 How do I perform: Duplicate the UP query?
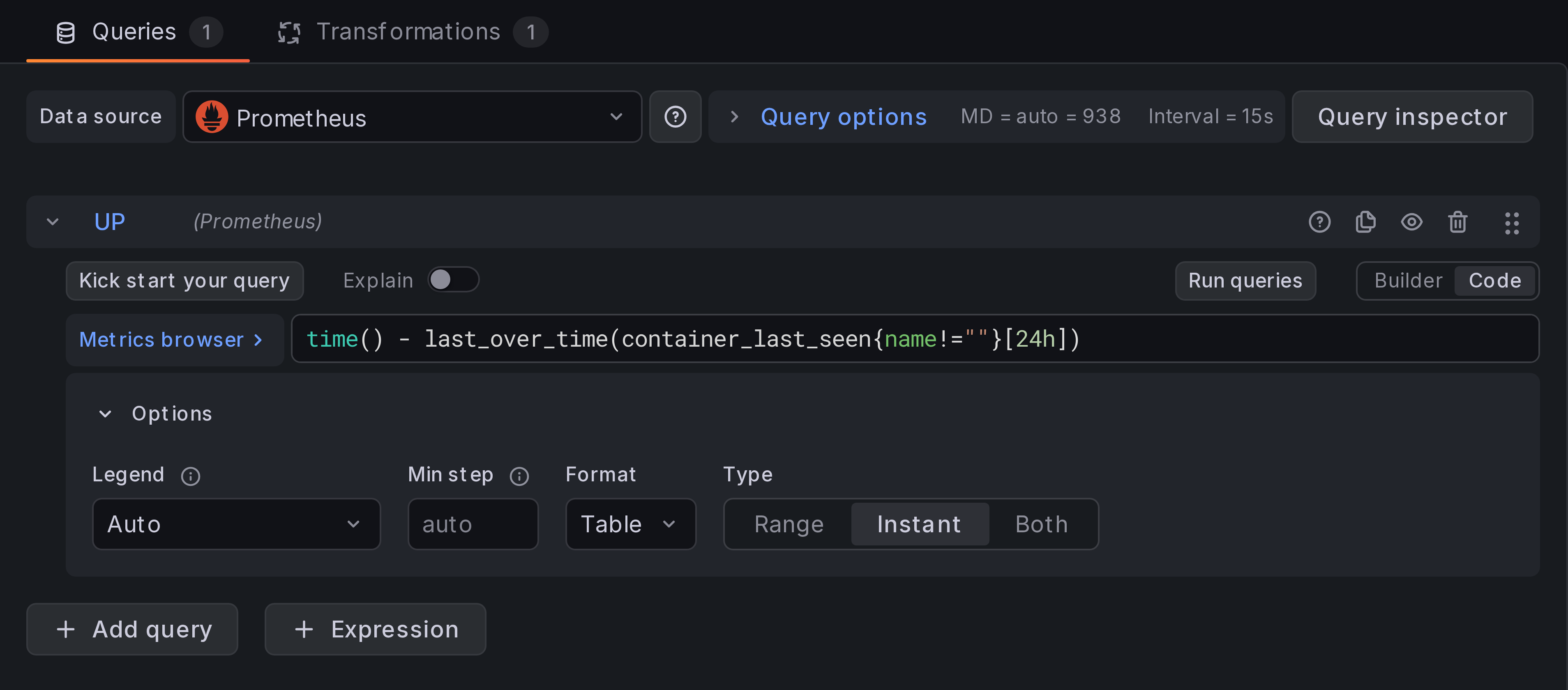1365,221
